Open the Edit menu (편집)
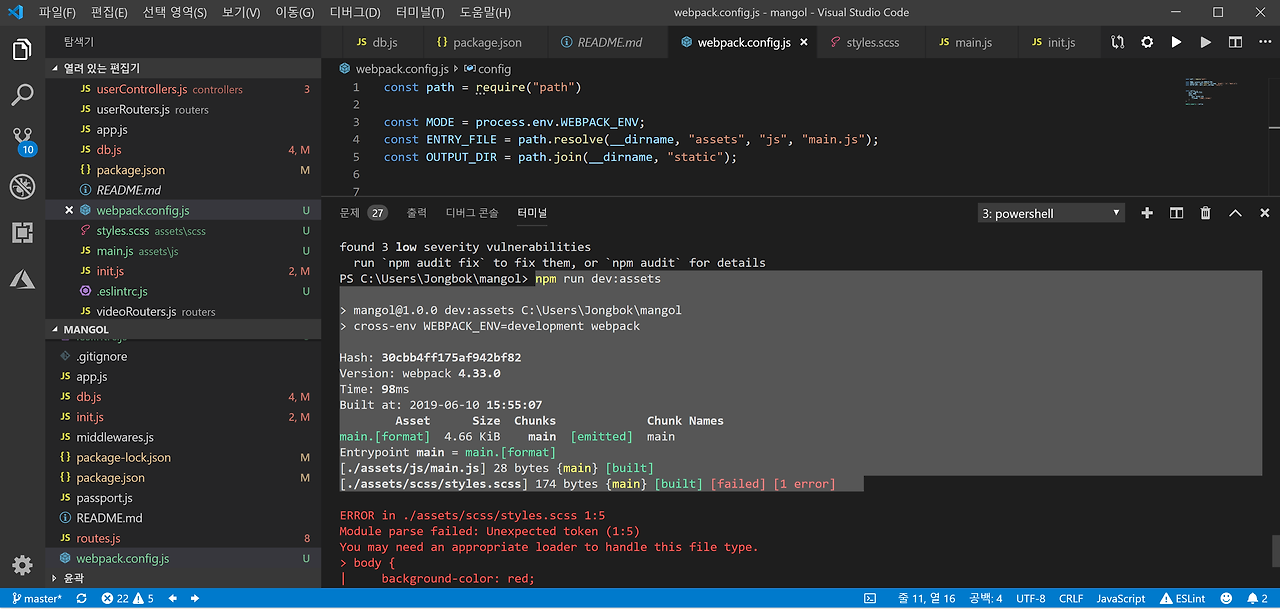1280x609 pixels. click(109, 13)
